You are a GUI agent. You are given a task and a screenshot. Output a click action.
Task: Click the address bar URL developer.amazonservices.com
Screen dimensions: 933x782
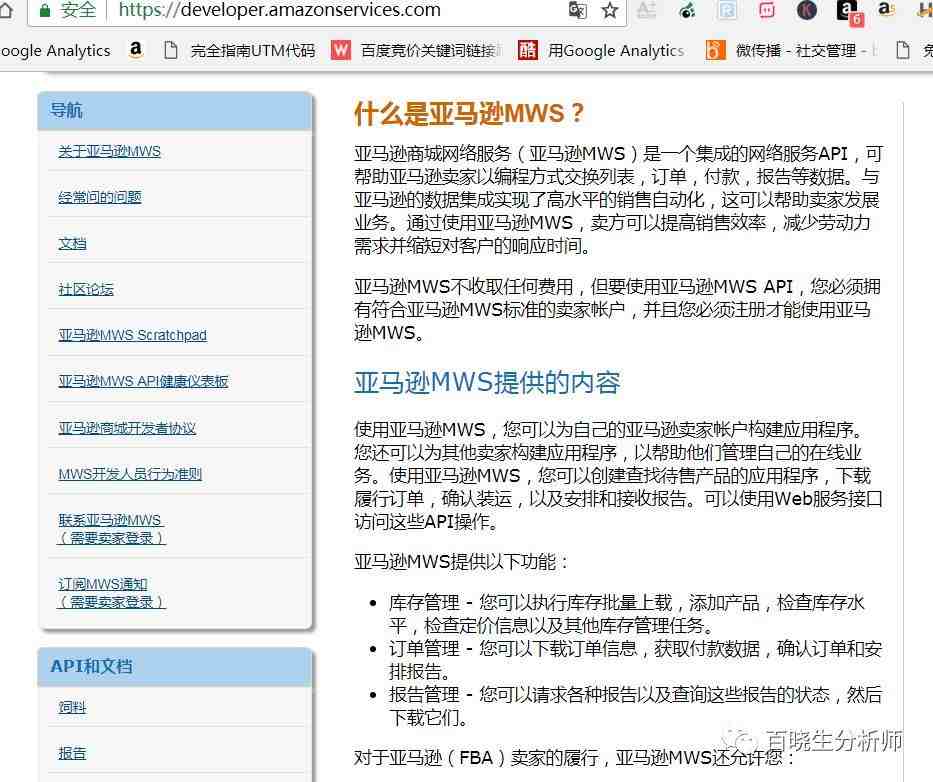coord(280,10)
